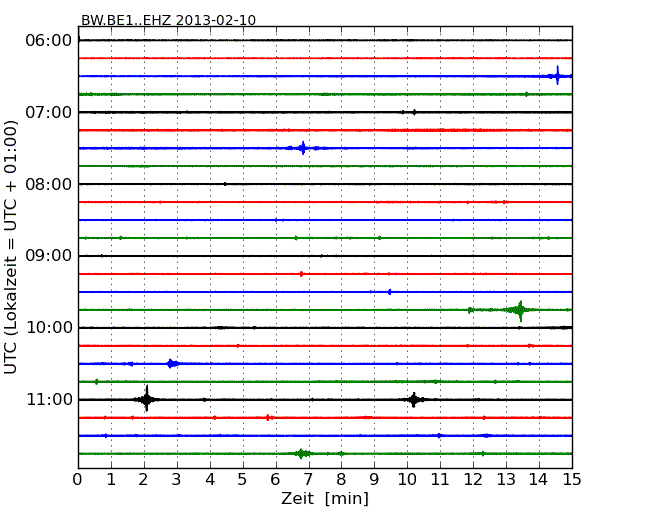
Task: Select x-axis tick label 2
Action: click(143, 479)
